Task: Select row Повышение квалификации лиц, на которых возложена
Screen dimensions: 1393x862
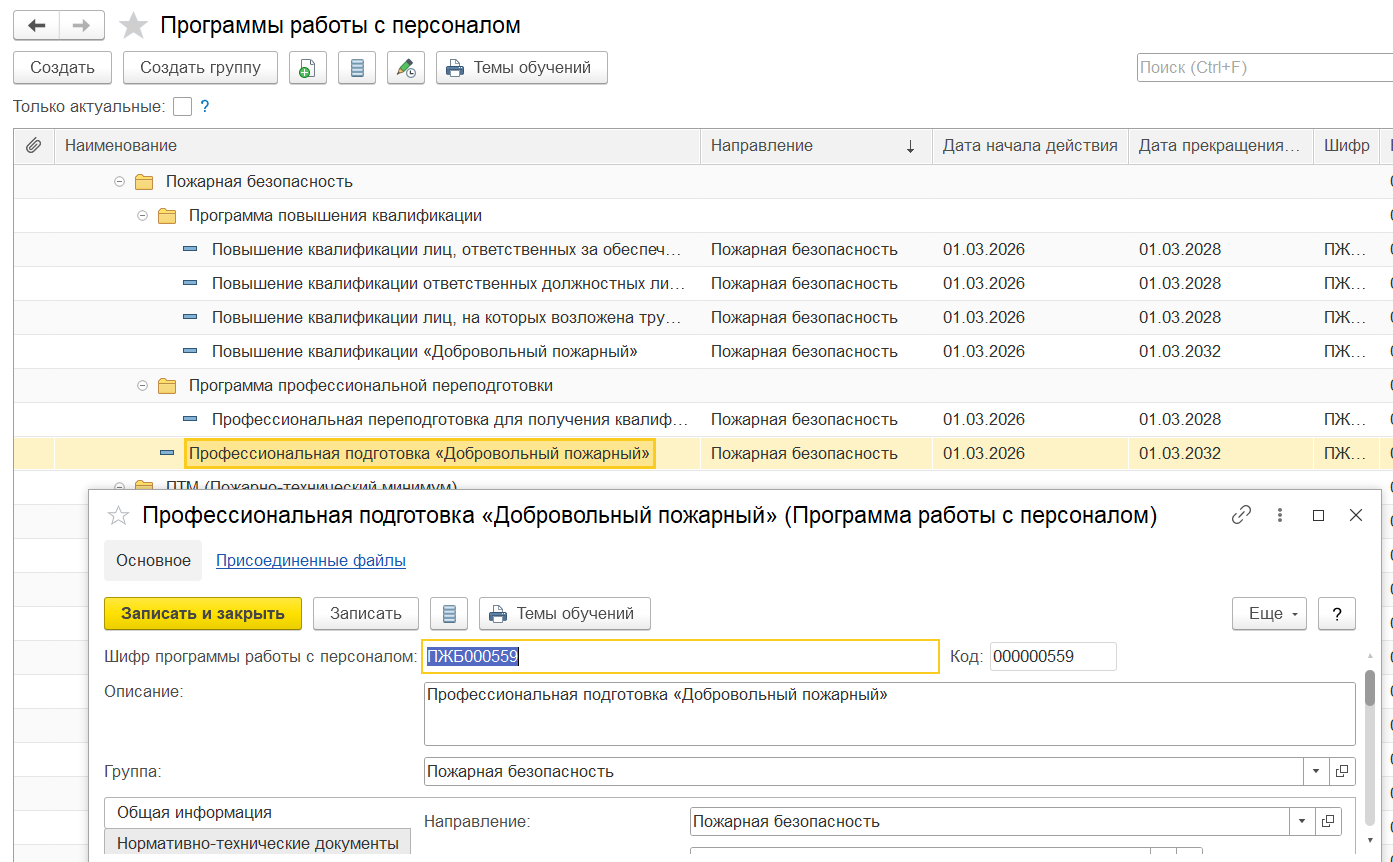Action: [x=702, y=318]
